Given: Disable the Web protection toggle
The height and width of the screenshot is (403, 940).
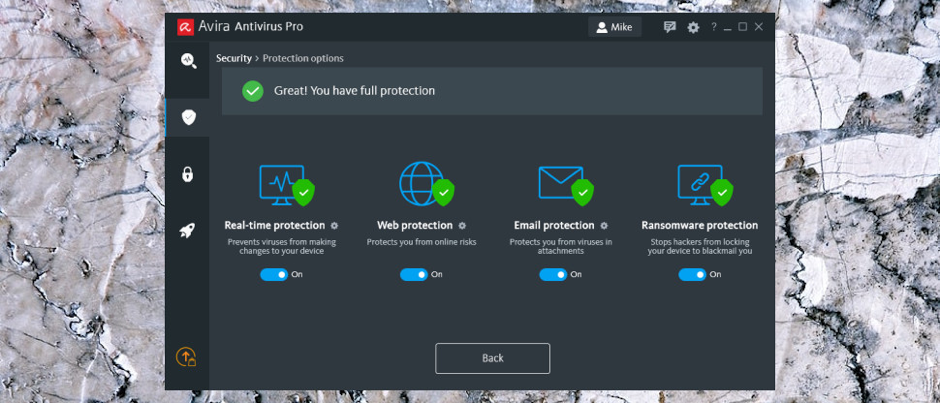Looking at the screenshot, I should tap(413, 274).
